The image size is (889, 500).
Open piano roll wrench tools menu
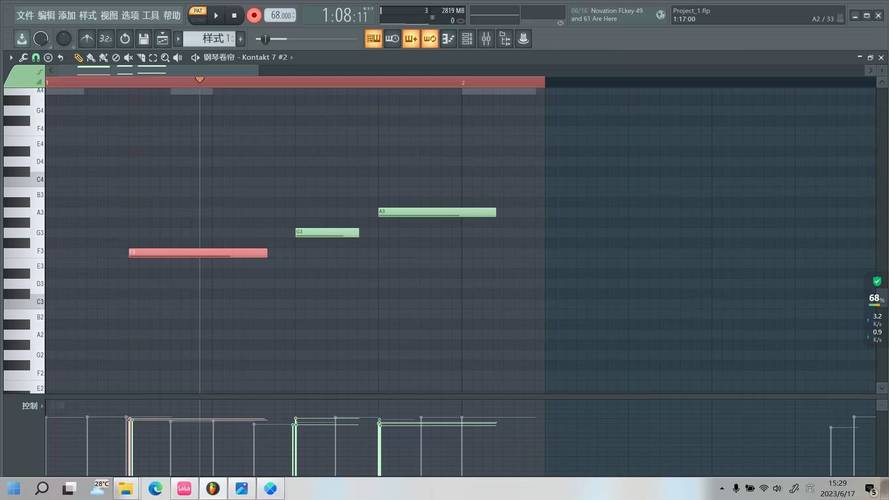click(23, 58)
